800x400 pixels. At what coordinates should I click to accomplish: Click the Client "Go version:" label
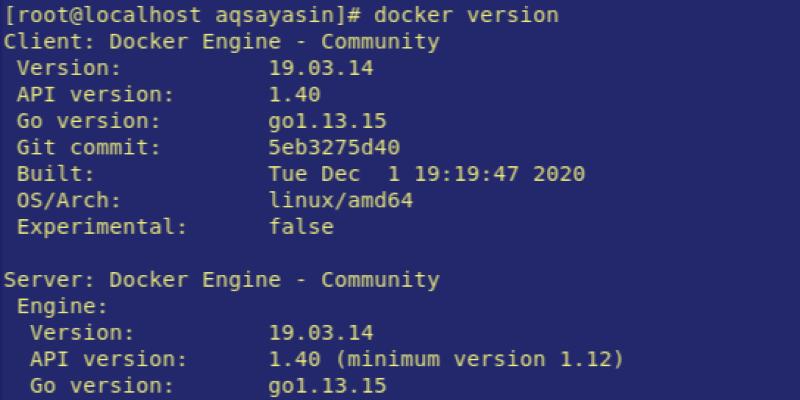(88, 122)
